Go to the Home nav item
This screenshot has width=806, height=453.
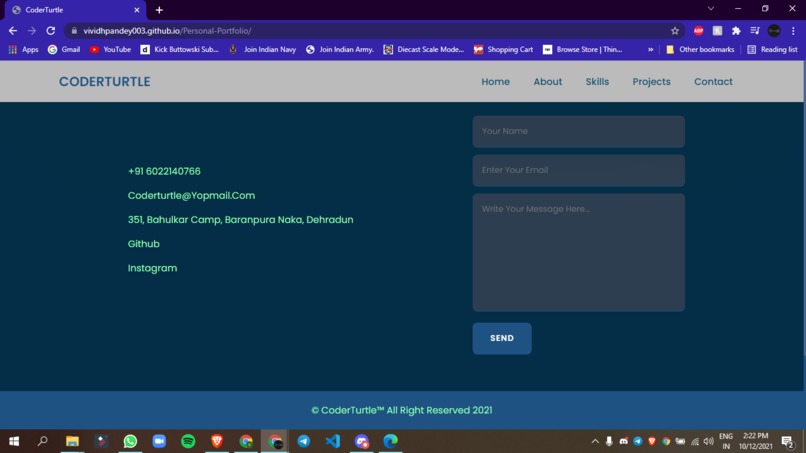pos(496,82)
